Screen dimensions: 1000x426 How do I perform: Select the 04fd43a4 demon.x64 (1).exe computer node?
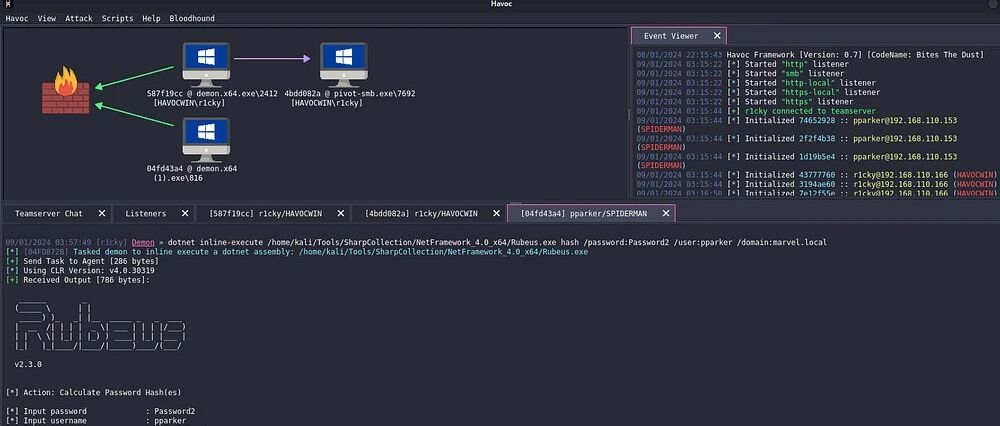tap(205, 140)
